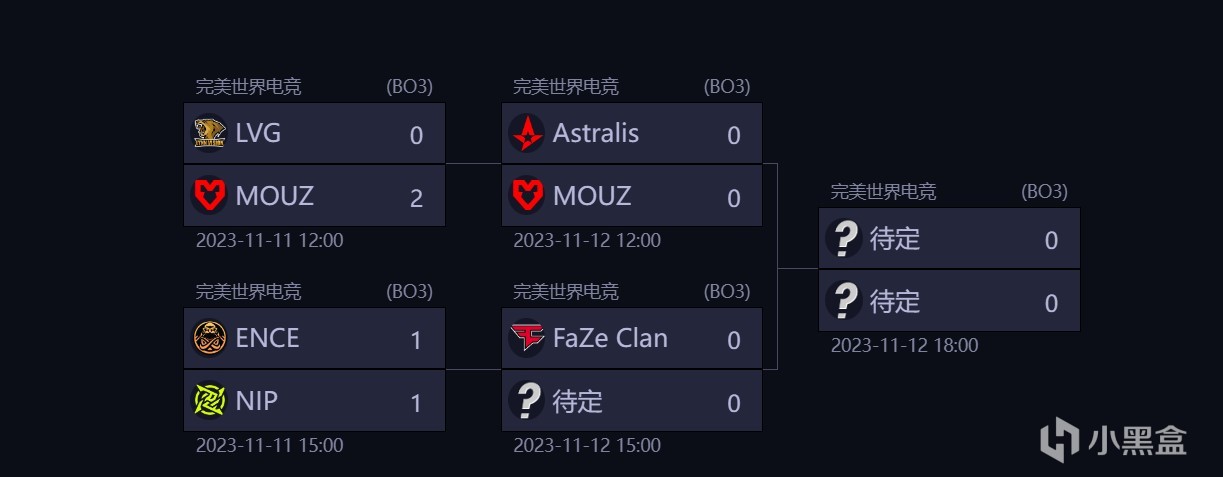Click the 2023-11-12 18:00 final time

(x=904, y=345)
